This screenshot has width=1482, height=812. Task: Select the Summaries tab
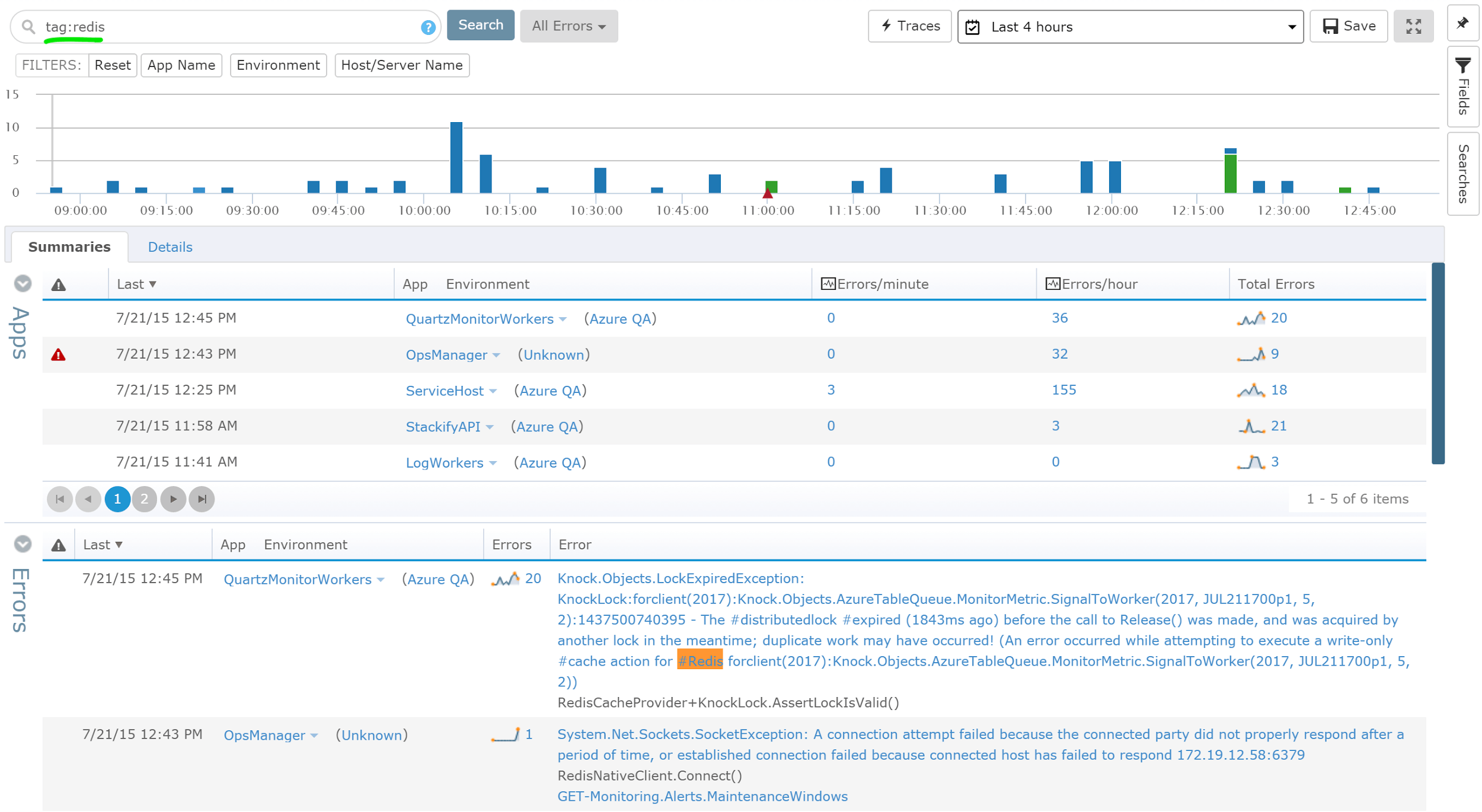click(69, 247)
